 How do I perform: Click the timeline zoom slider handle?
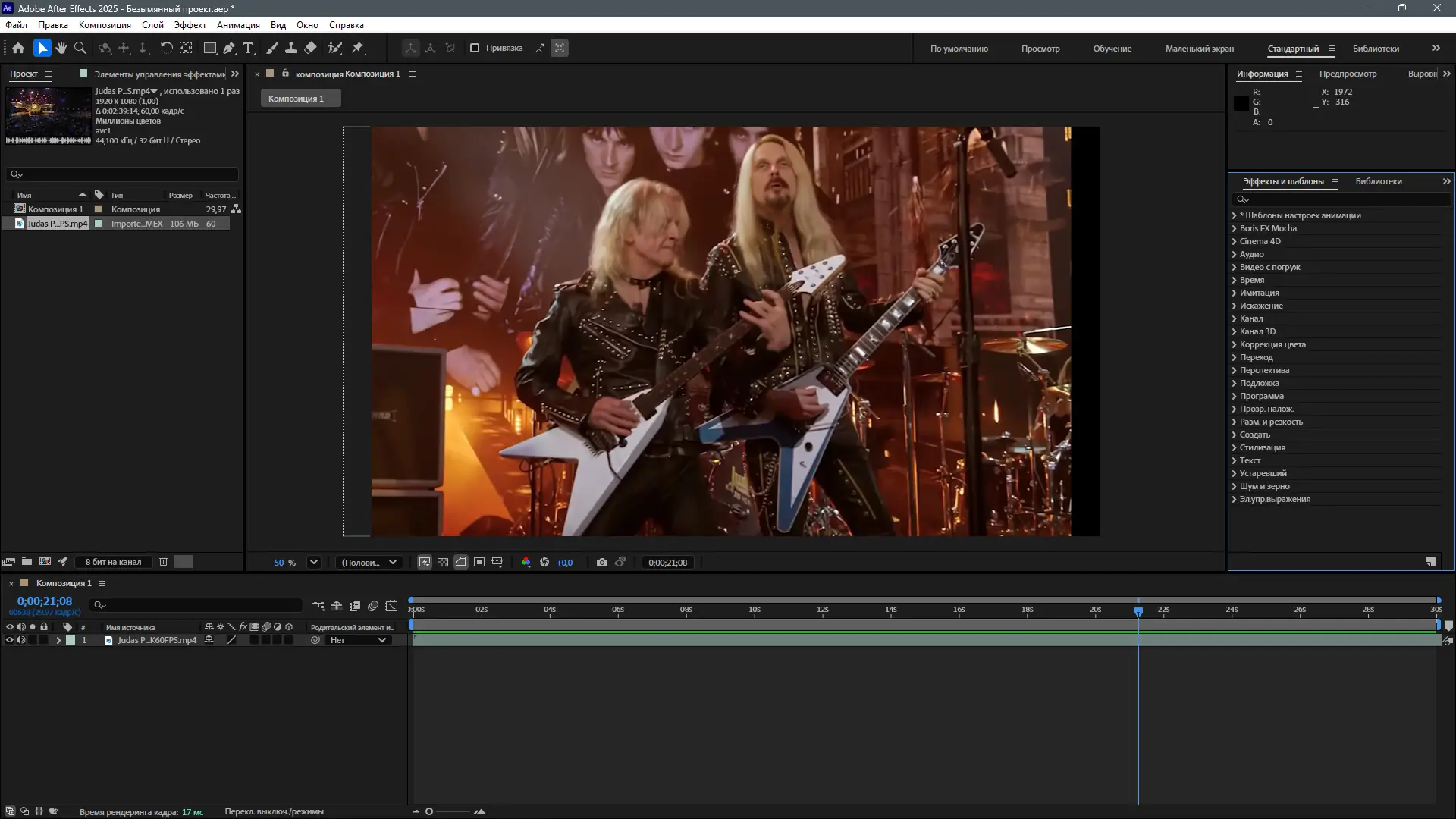[429, 811]
